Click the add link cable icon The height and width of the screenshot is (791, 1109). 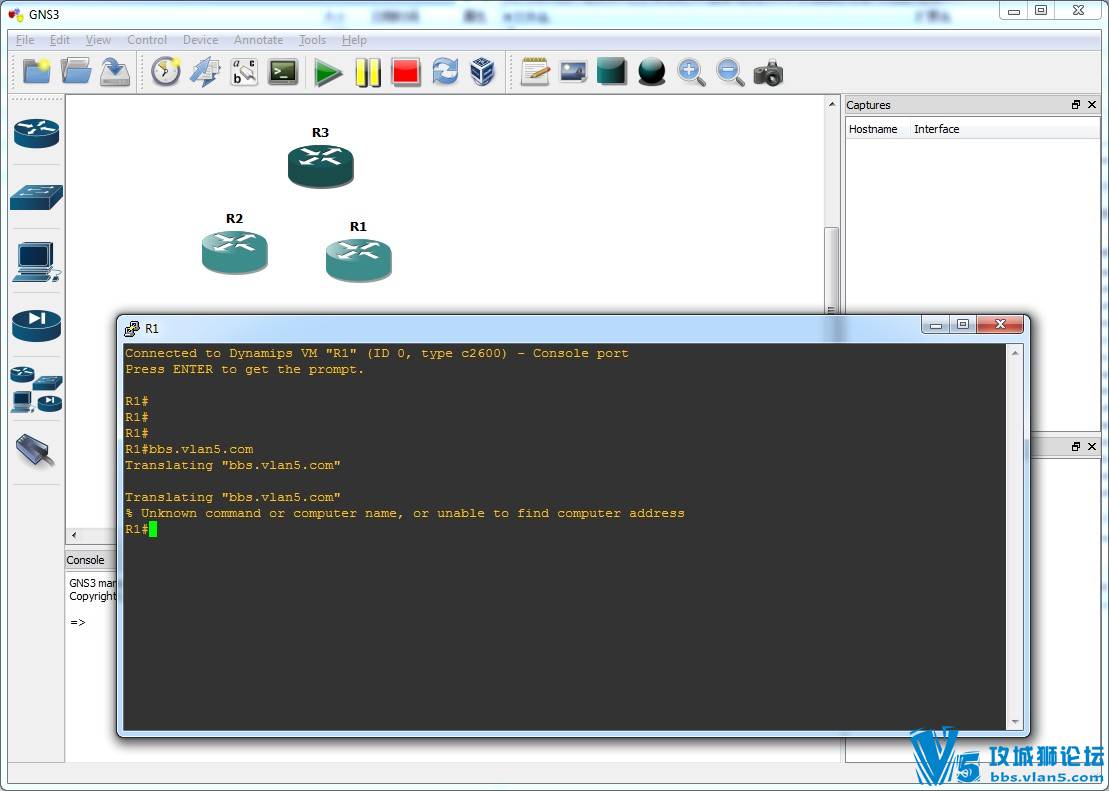tap(35, 450)
